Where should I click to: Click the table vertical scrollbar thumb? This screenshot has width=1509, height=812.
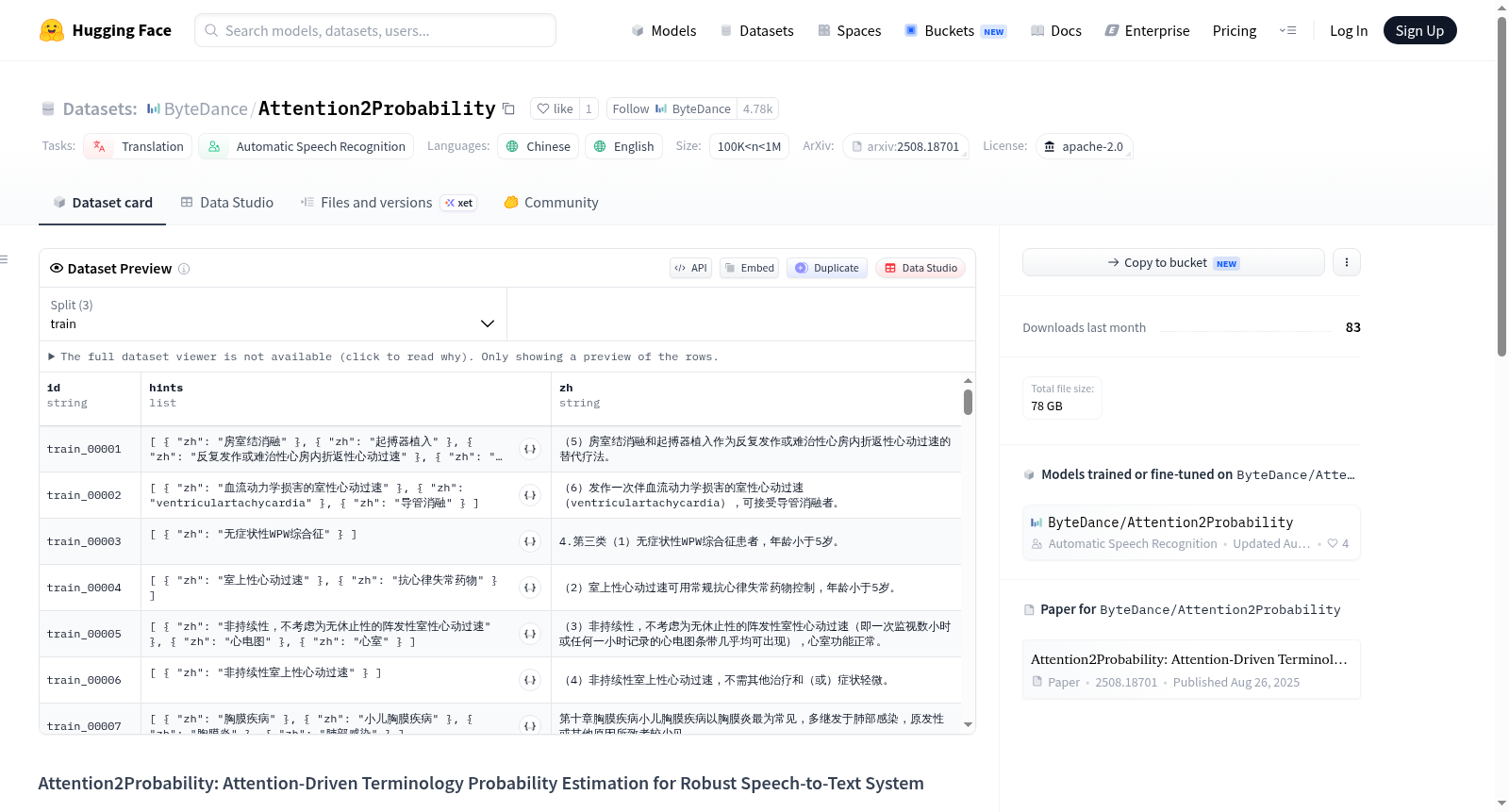click(x=968, y=403)
